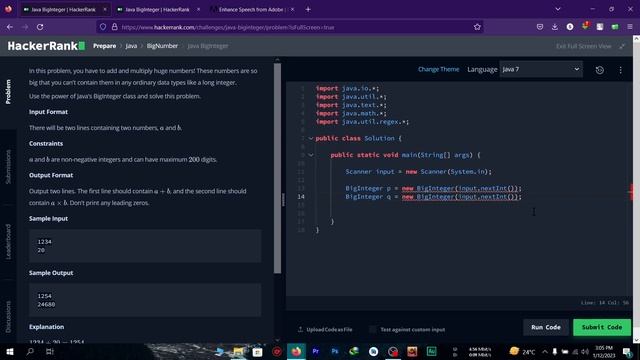
Task: Click the panel divider handle between problem and editor
Action: coord(283,200)
